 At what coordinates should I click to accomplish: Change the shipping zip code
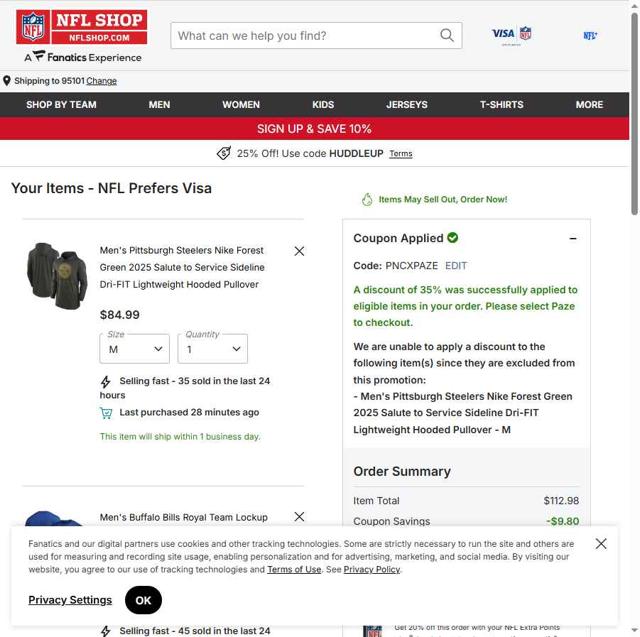(x=102, y=81)
